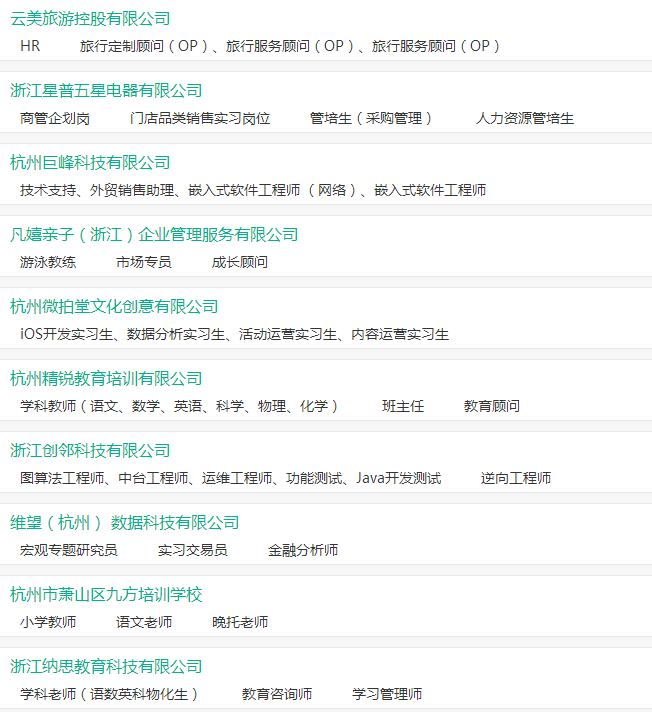Click the 图算法工程师、中台工程师 positions line
Image resolution: width=652 pixels, height=712 pixels.
231,478
